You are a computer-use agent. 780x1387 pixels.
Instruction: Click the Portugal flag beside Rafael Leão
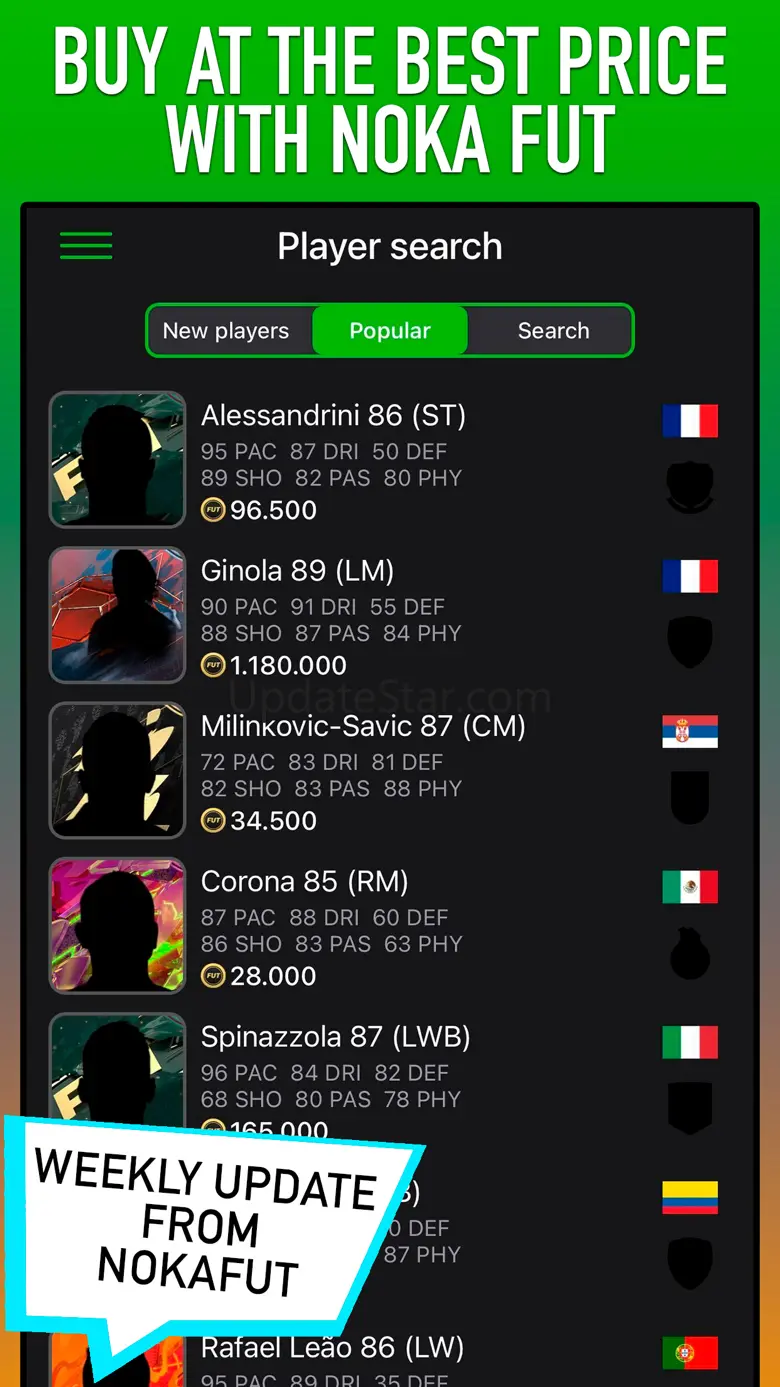pos(690,1353)
